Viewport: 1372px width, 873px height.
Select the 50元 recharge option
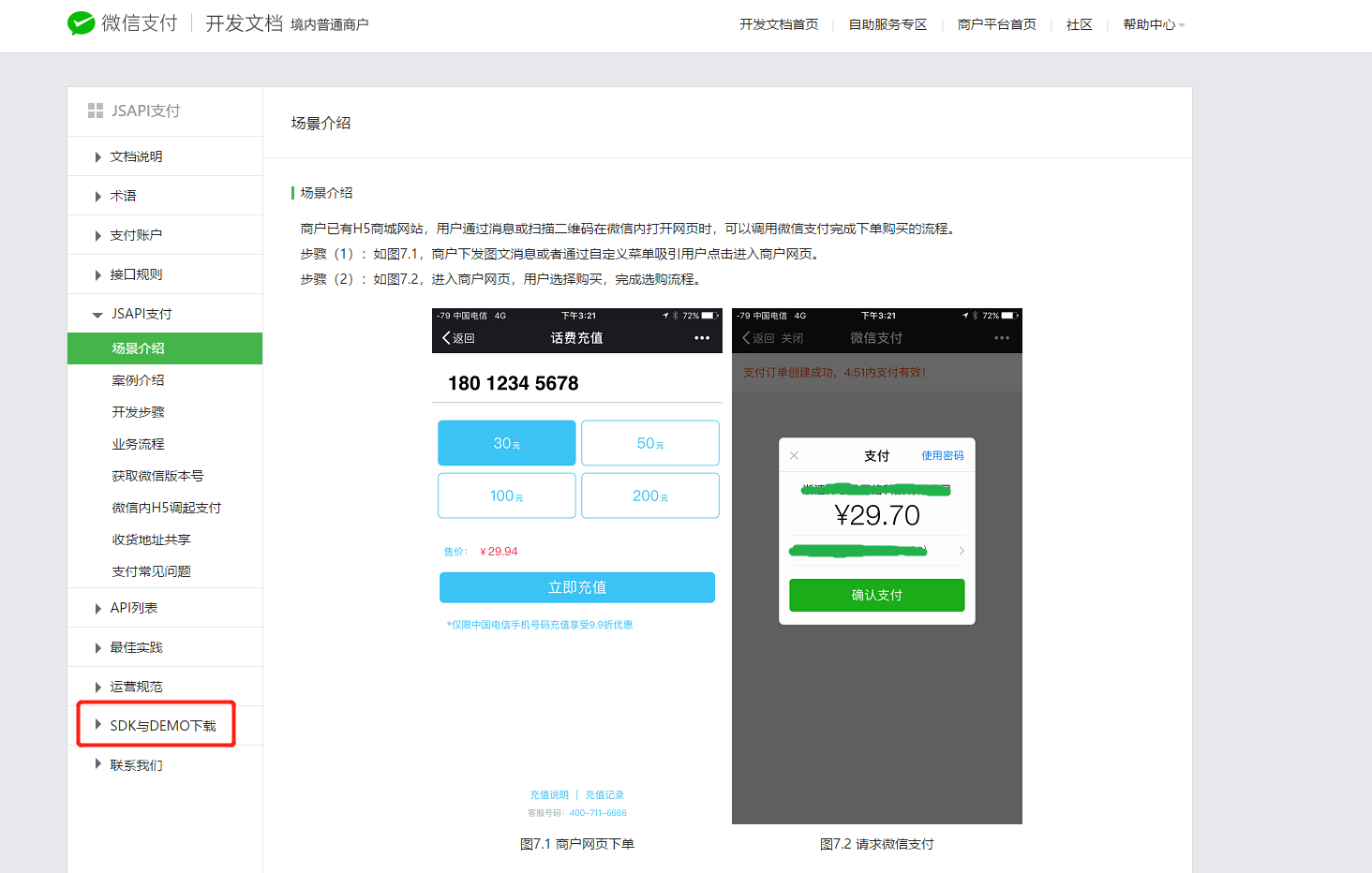point(650,443)
